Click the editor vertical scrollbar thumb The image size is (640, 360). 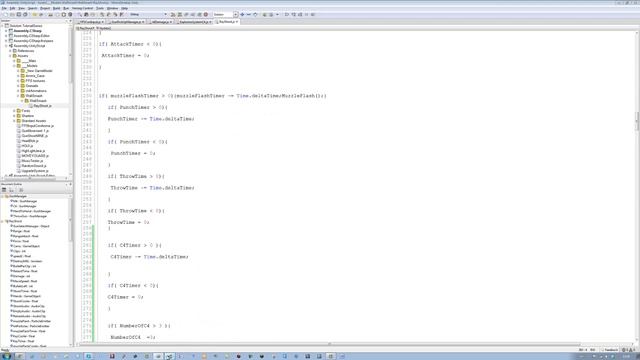[x=637, y=122]
